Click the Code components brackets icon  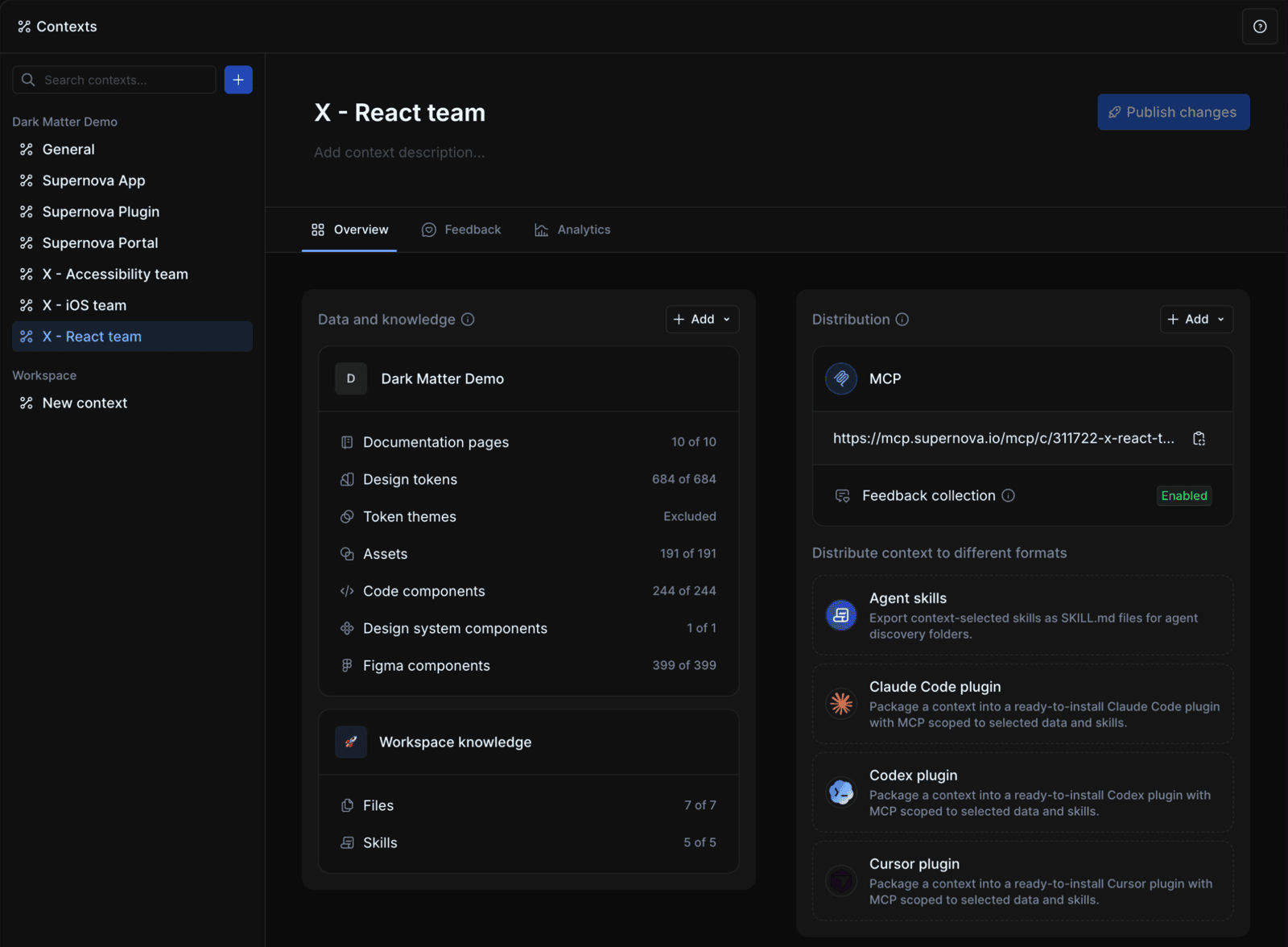click(347, 591)
